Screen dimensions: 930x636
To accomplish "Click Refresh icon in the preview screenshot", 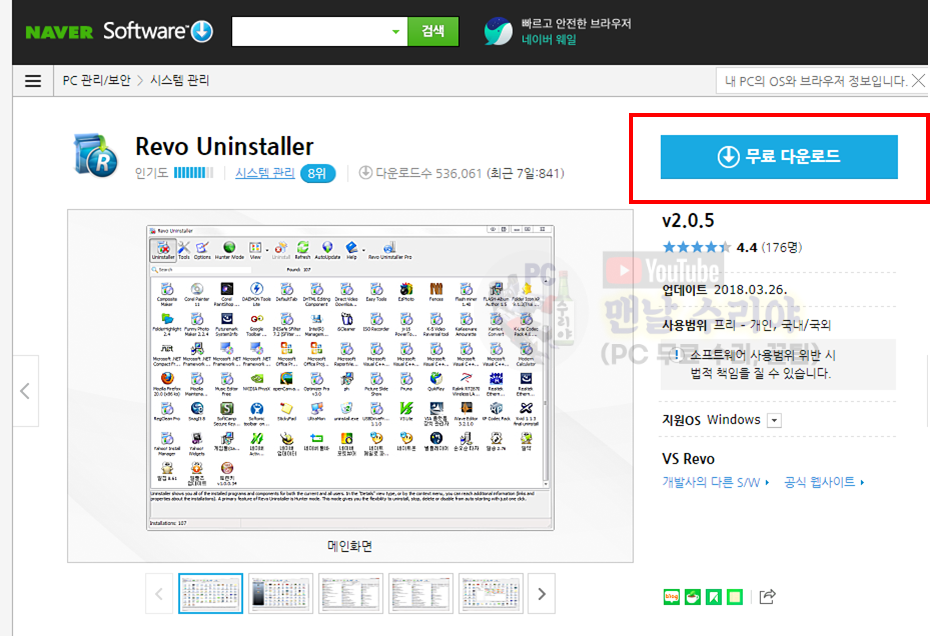I will tap(302, 250).
